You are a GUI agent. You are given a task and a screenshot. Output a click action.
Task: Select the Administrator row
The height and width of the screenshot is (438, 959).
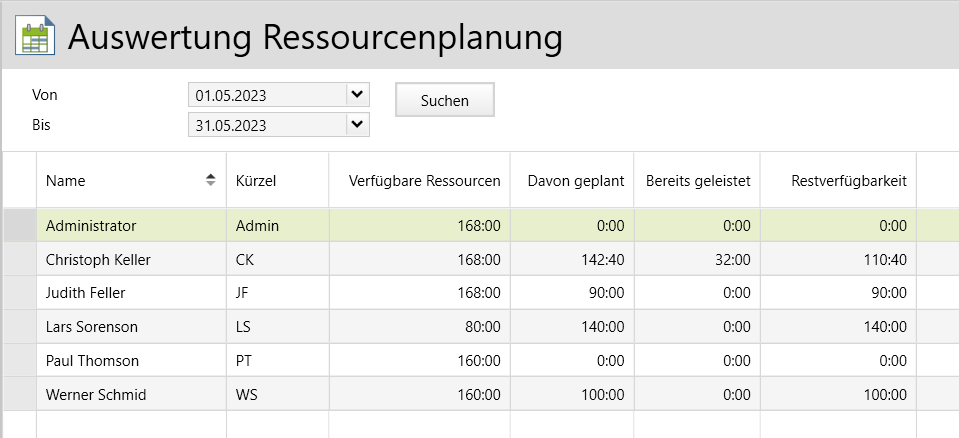91,226
